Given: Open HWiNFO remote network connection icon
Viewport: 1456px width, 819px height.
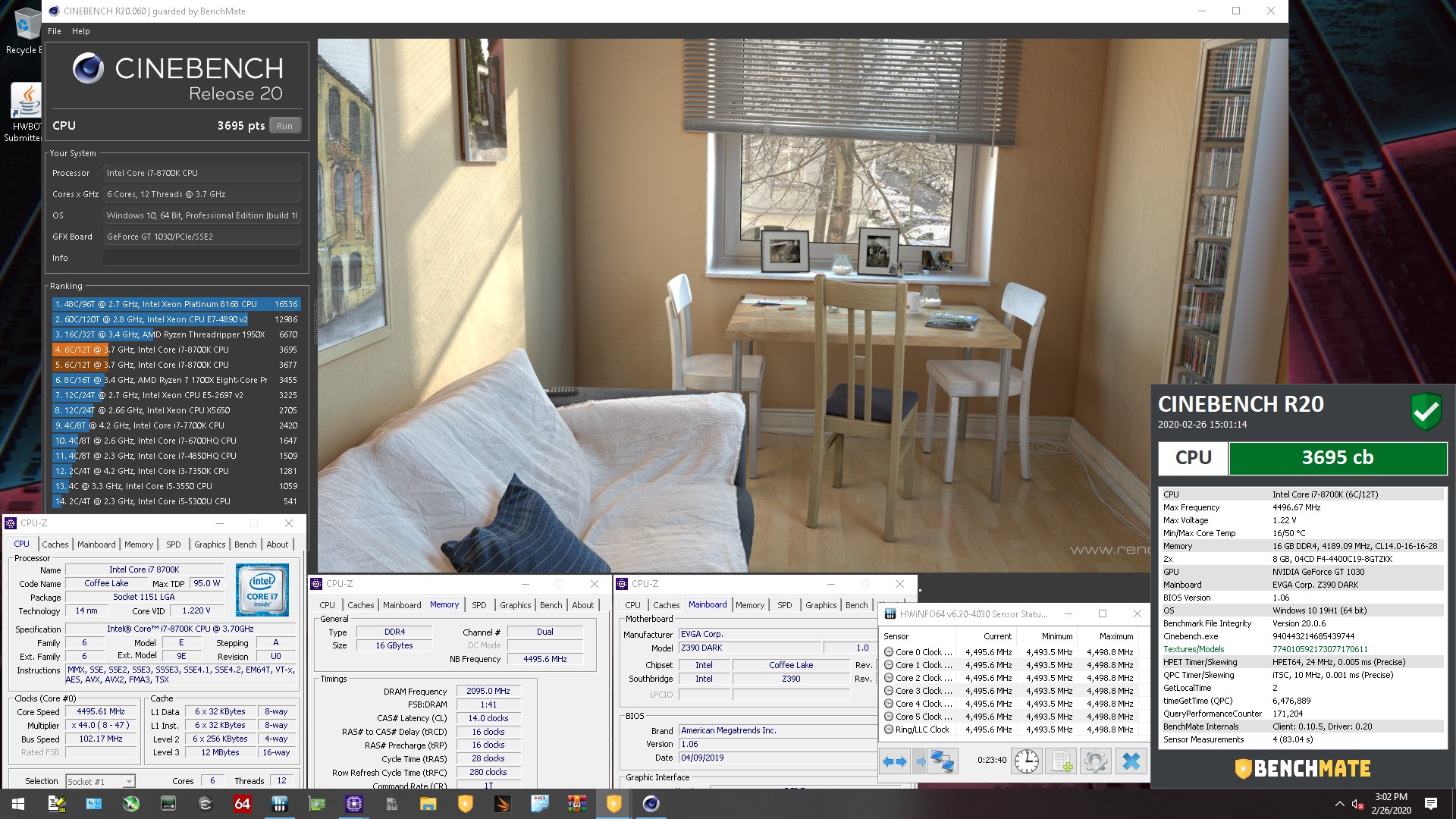Looking at the screenshot, I should click(943, 761).
